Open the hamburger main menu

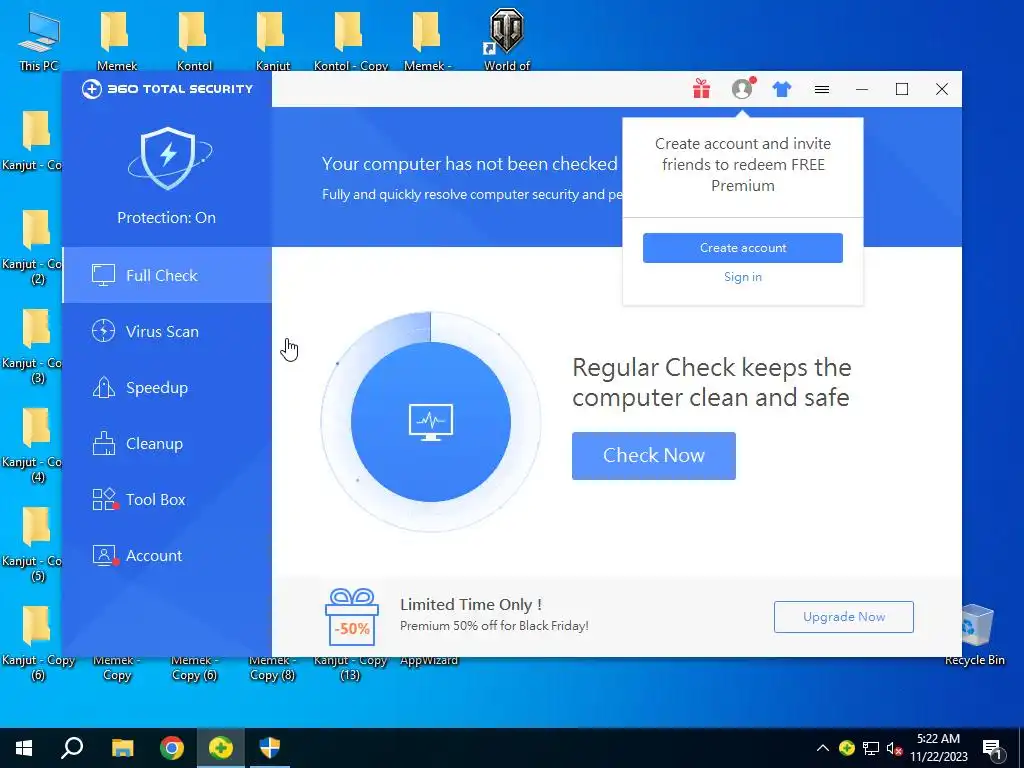click(822, 89)
